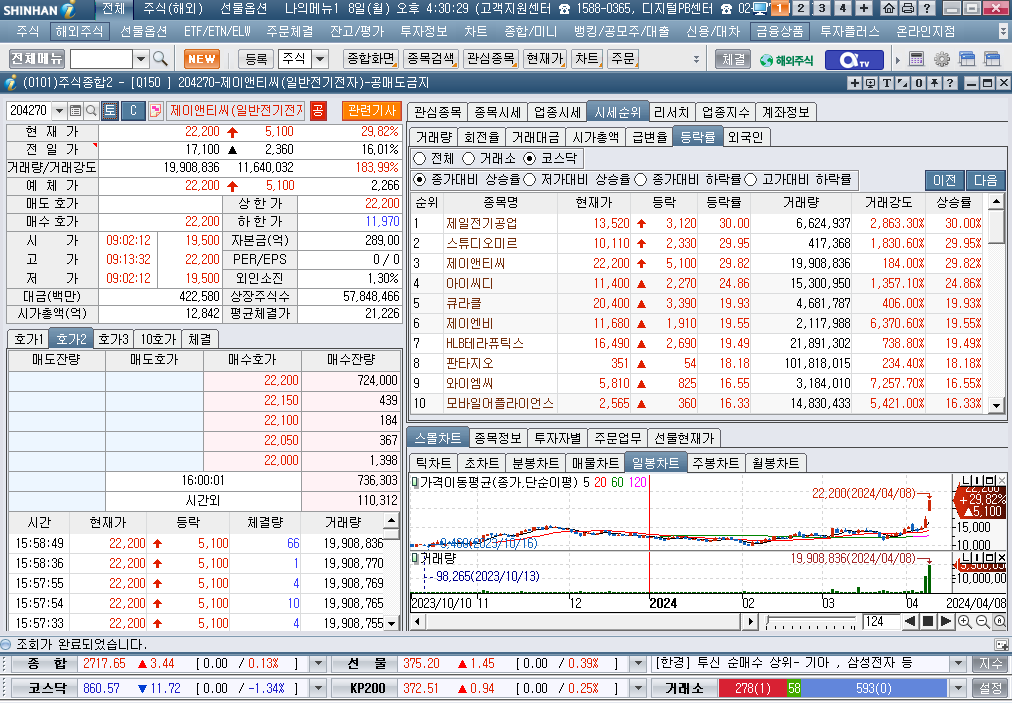Image resolution: width=1012 pixels, height=703 pixels.
Task: Click the 전체메뉴 button
Action: 37,59
